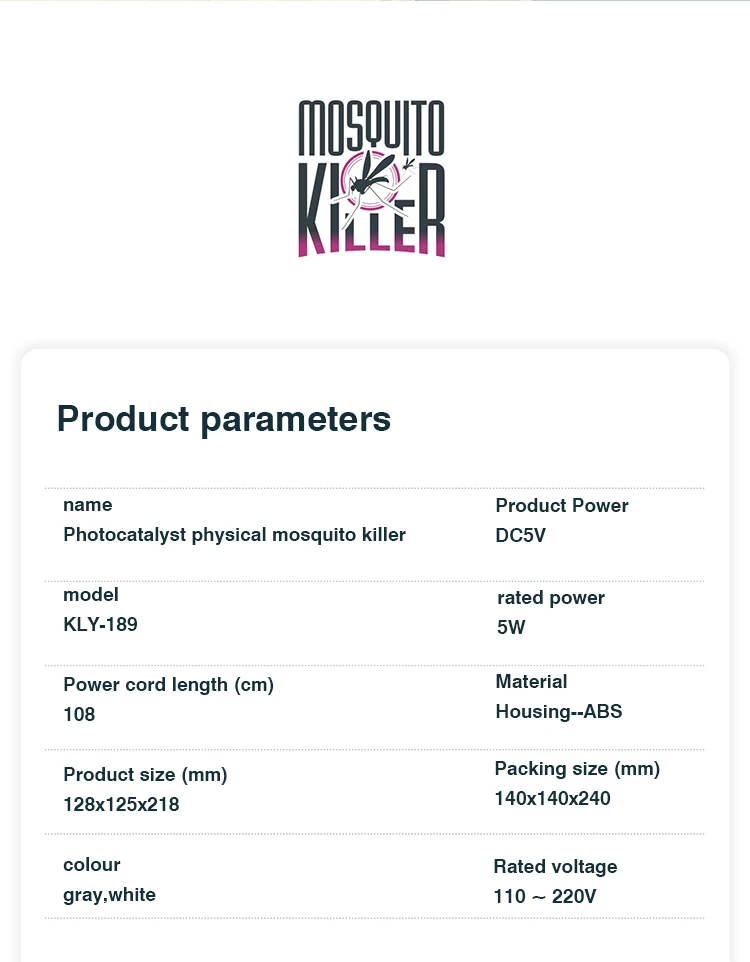Click the 128x125x218 dimensions
Screen dimensions: 750x962
pyautogui.click(x=121, y=804)
